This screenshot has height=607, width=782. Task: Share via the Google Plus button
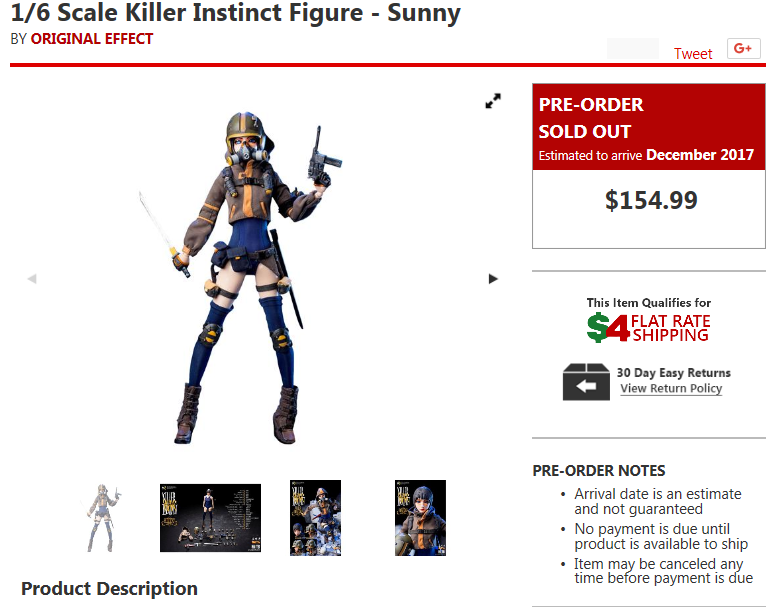(743, 48)
